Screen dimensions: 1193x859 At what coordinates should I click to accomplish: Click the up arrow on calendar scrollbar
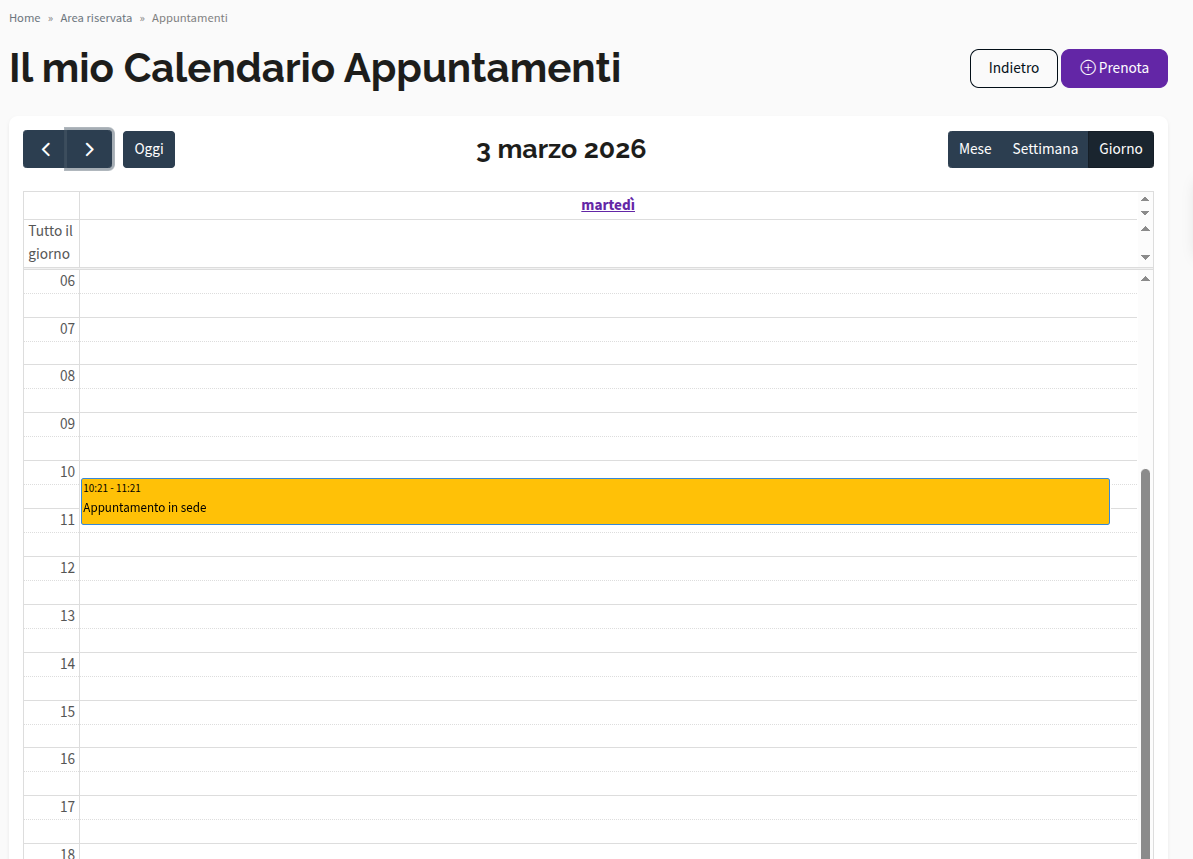pos(1145,281)
